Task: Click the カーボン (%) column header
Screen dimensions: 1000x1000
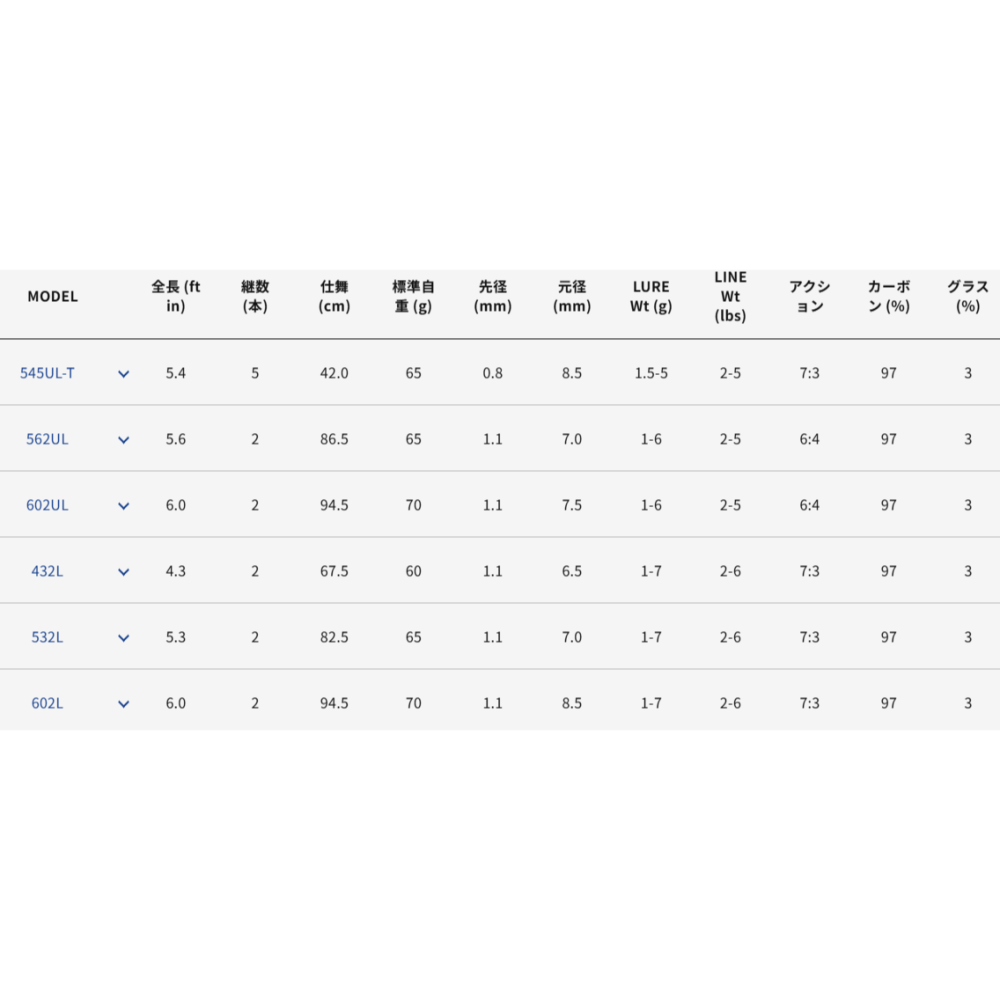Action: [889, 296]
